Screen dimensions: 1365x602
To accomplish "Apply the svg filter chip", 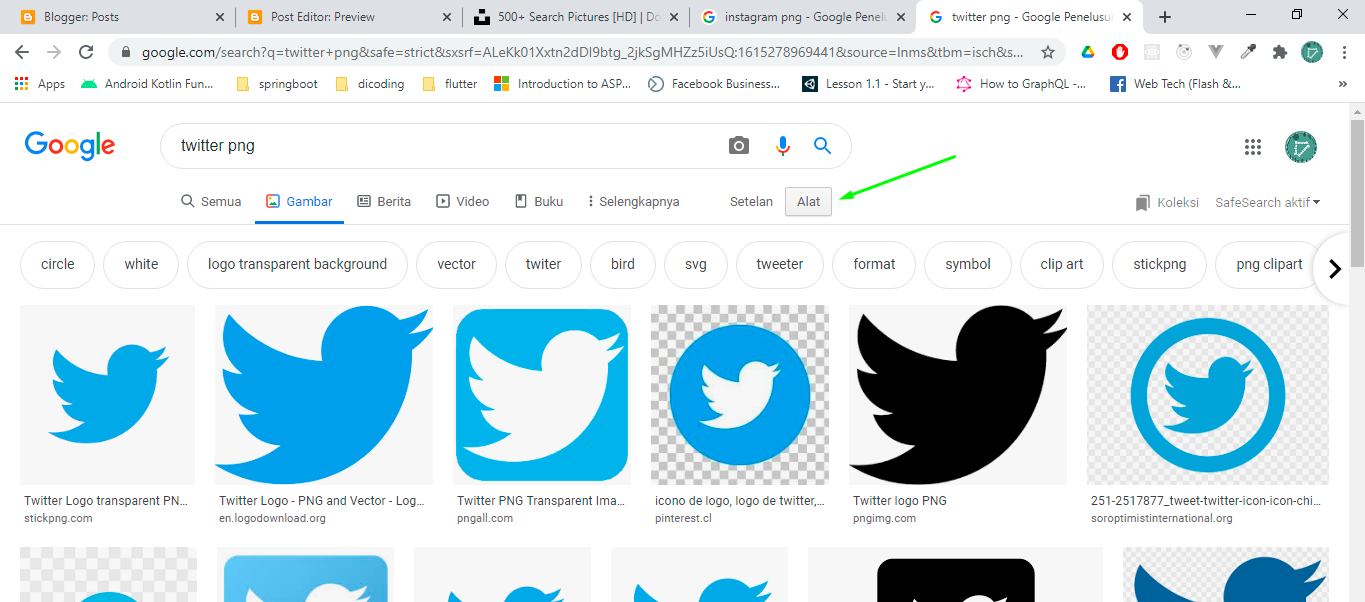I will 696,264.
